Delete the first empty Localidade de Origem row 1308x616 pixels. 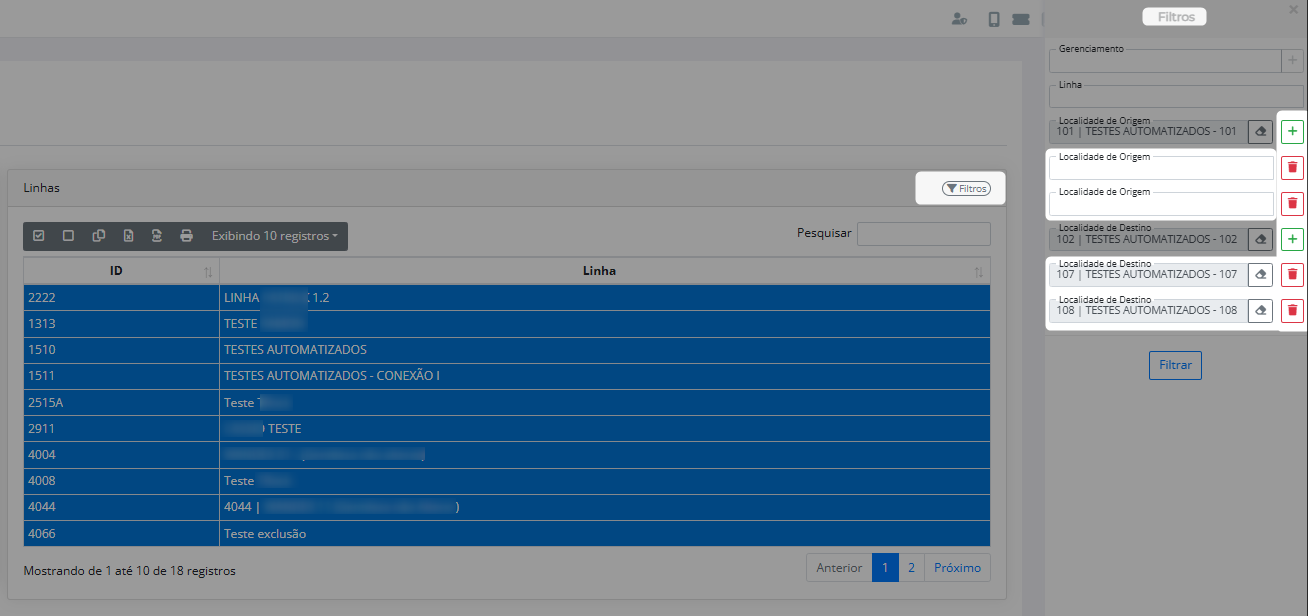click(x=1292, y=167)
